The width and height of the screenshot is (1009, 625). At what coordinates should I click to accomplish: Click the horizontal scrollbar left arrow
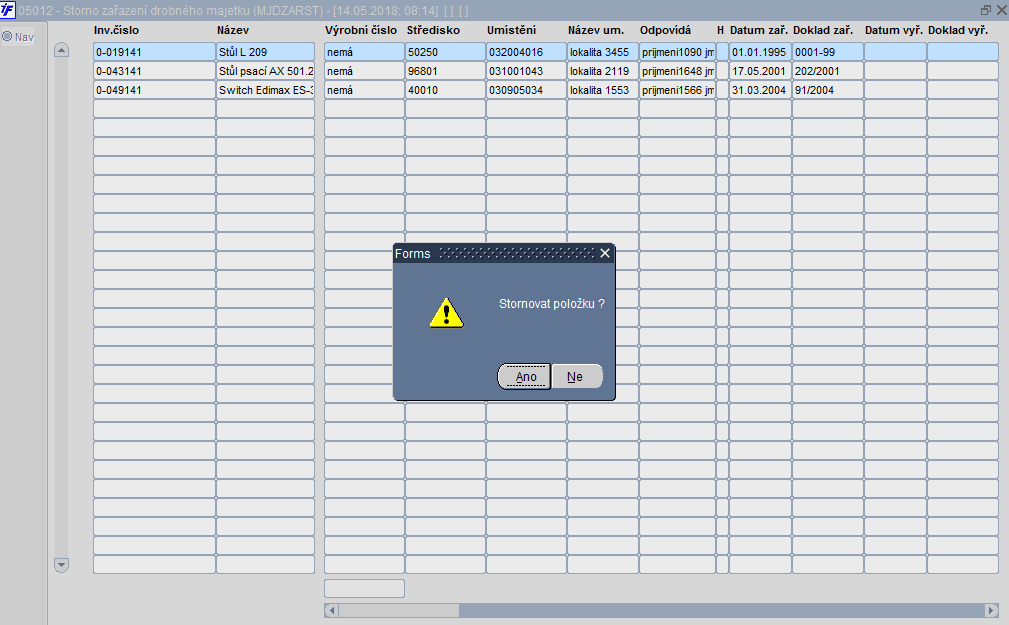[331, 610]
